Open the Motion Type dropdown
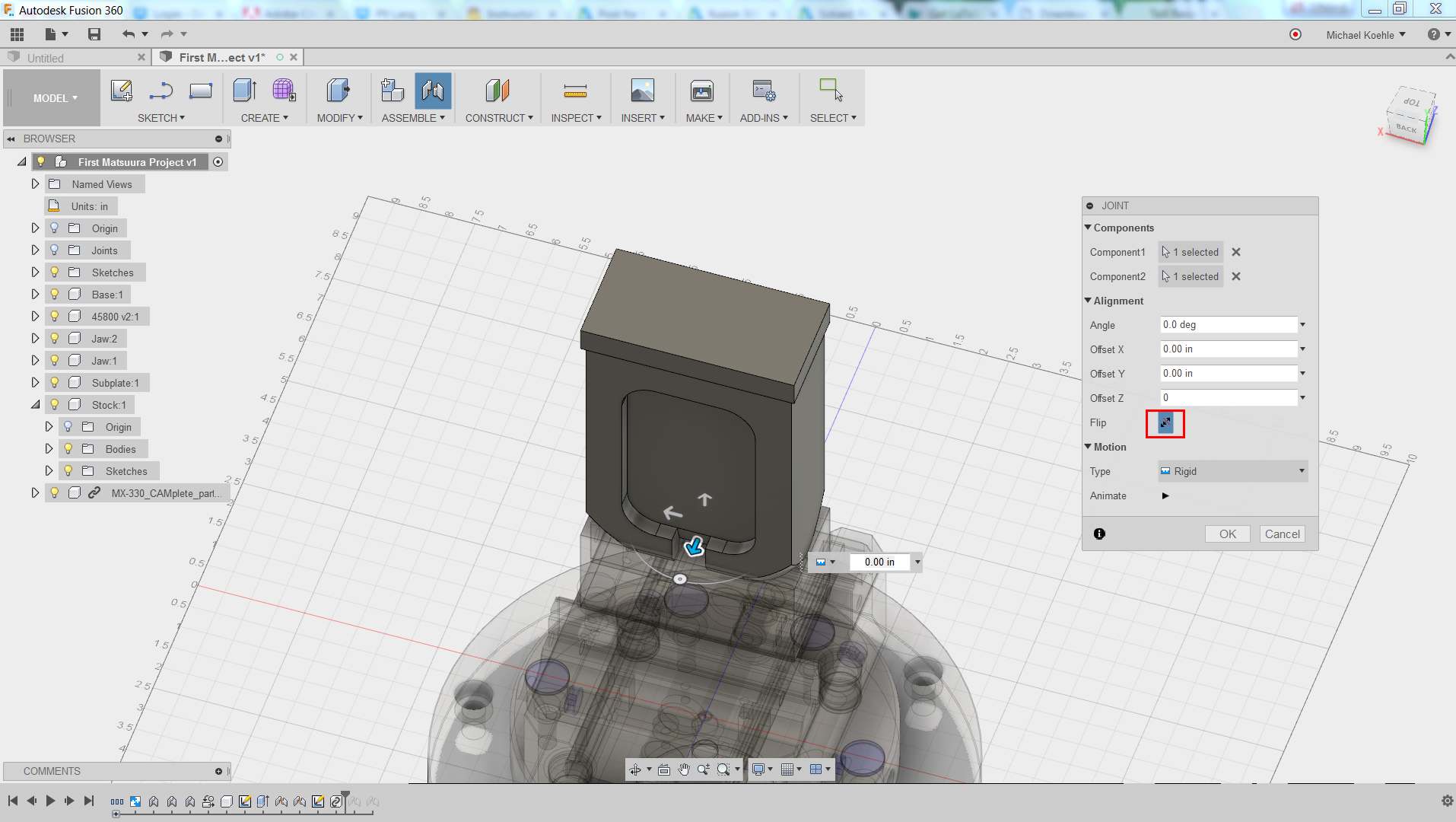The height and width of the screenshot is (822, 1456). (1232, 471)
